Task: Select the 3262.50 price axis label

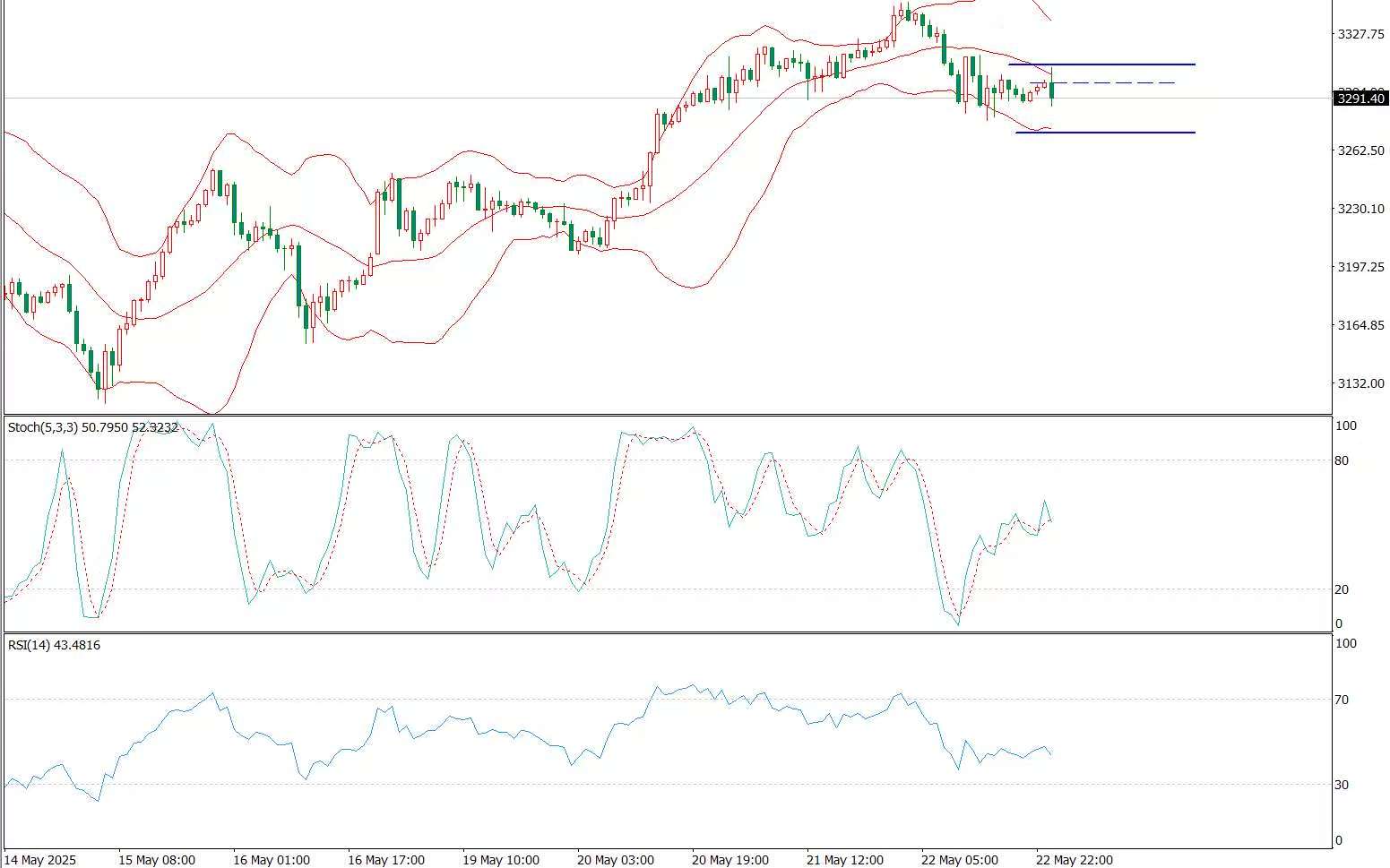Action: [1360, 150]
